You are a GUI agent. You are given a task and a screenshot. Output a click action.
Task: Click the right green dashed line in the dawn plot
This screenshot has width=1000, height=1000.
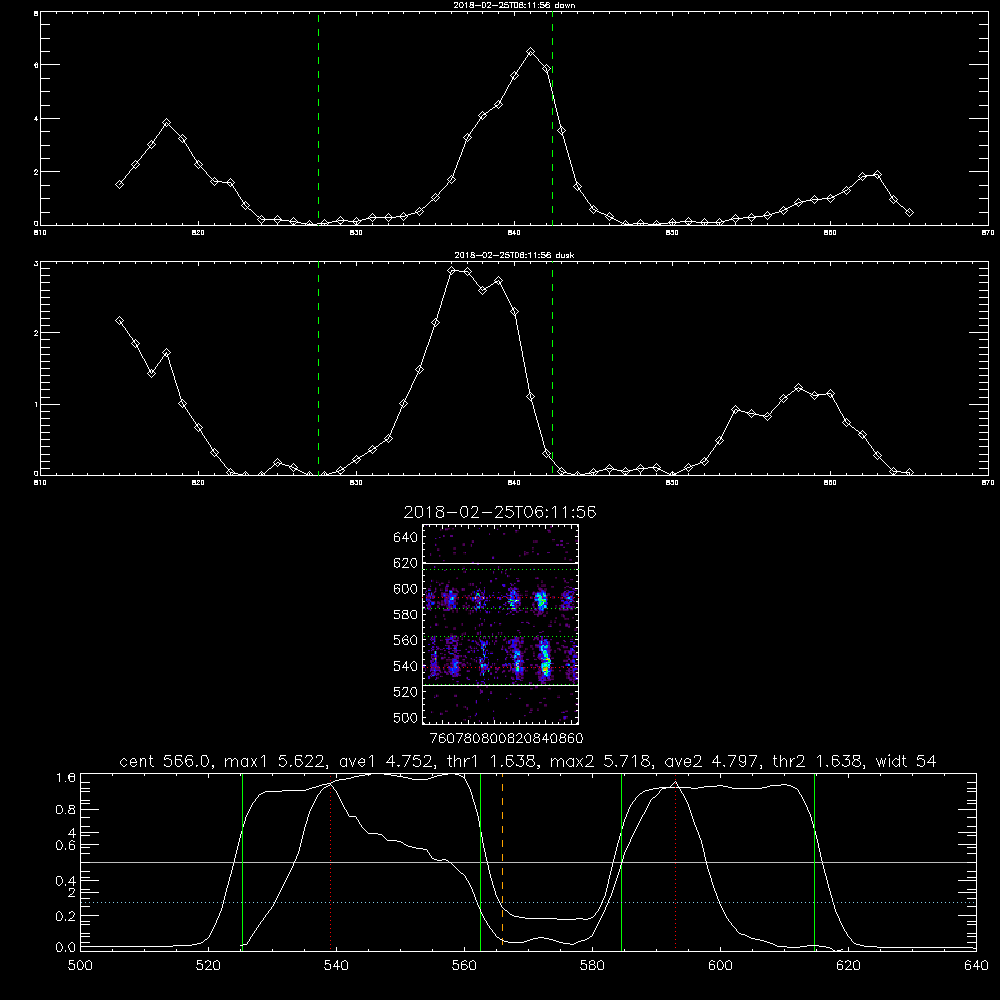[x=552, y=119]
